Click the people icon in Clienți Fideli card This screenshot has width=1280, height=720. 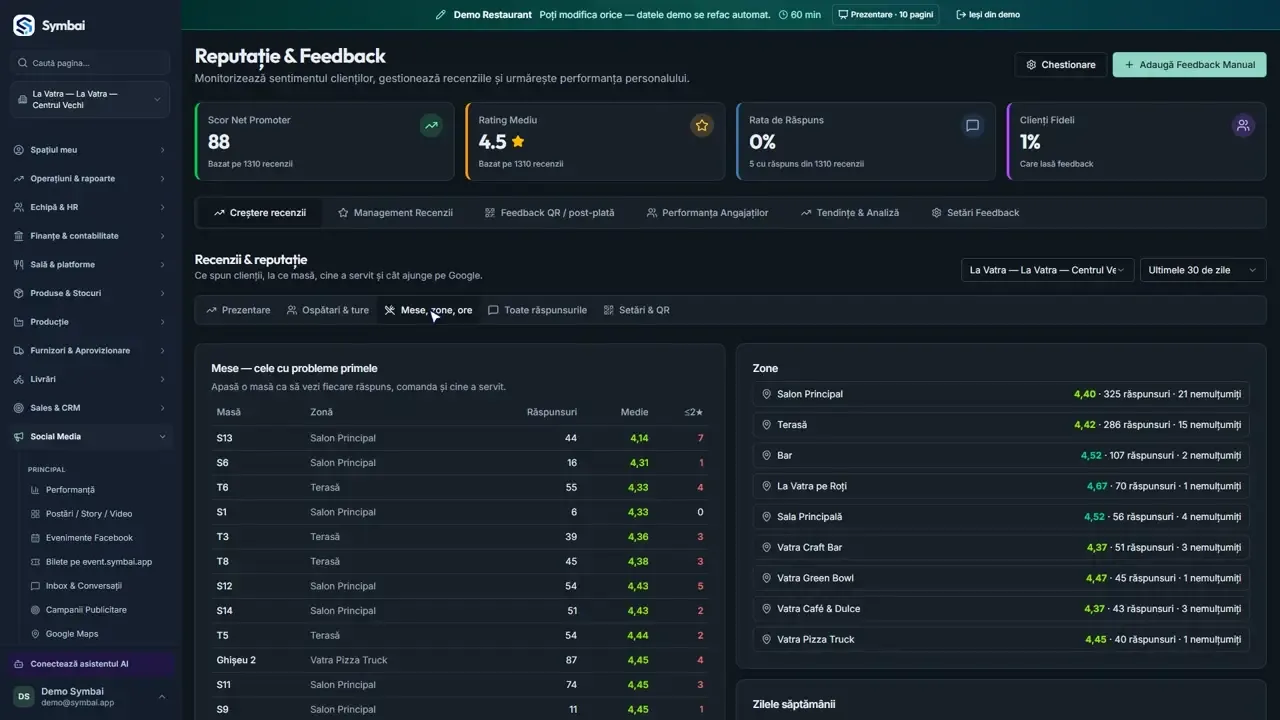[1243, 125]
